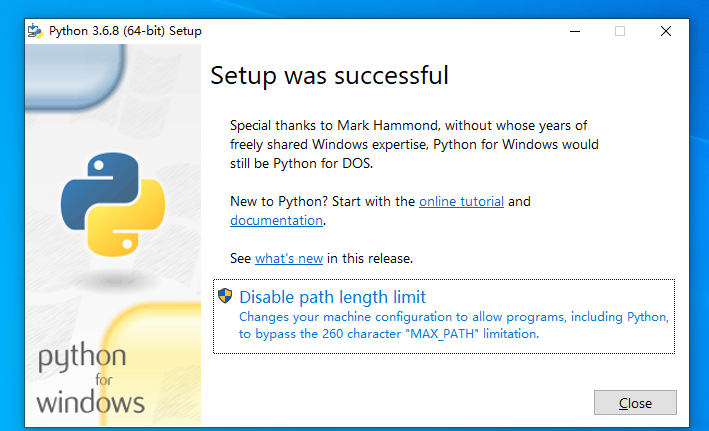The image size is (709, 431).
Task: Follow the "what's new" link
Action: click(x=289, y=258)
